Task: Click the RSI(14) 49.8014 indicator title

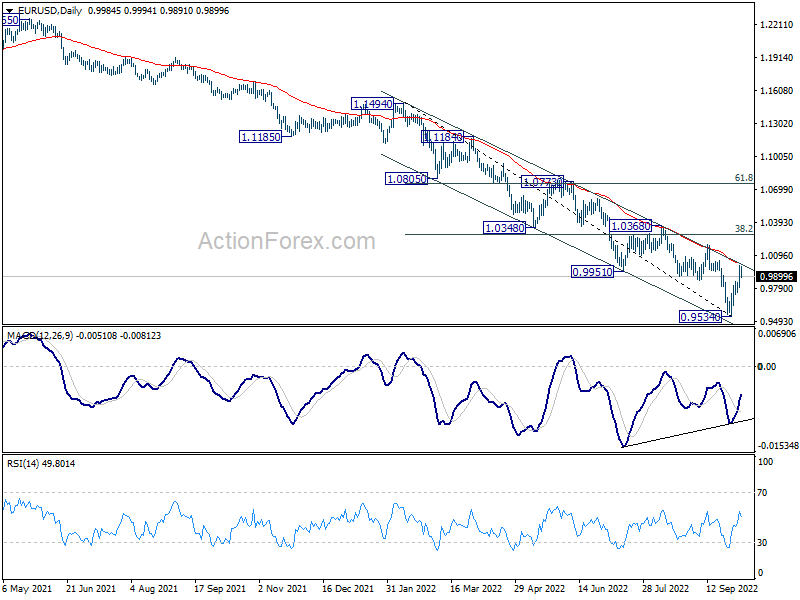Action: click(41, 464)
